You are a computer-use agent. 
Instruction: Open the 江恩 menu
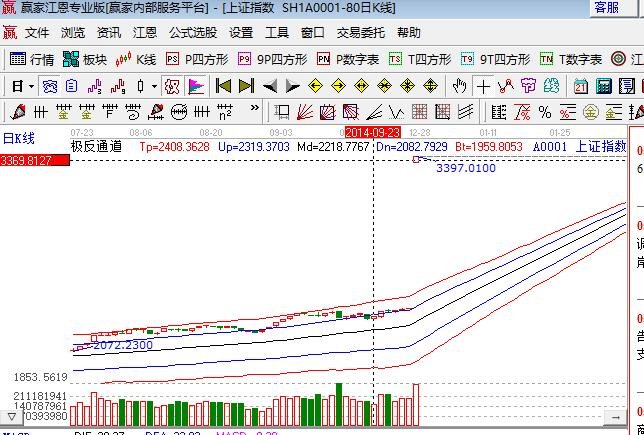tap(145, 32)
